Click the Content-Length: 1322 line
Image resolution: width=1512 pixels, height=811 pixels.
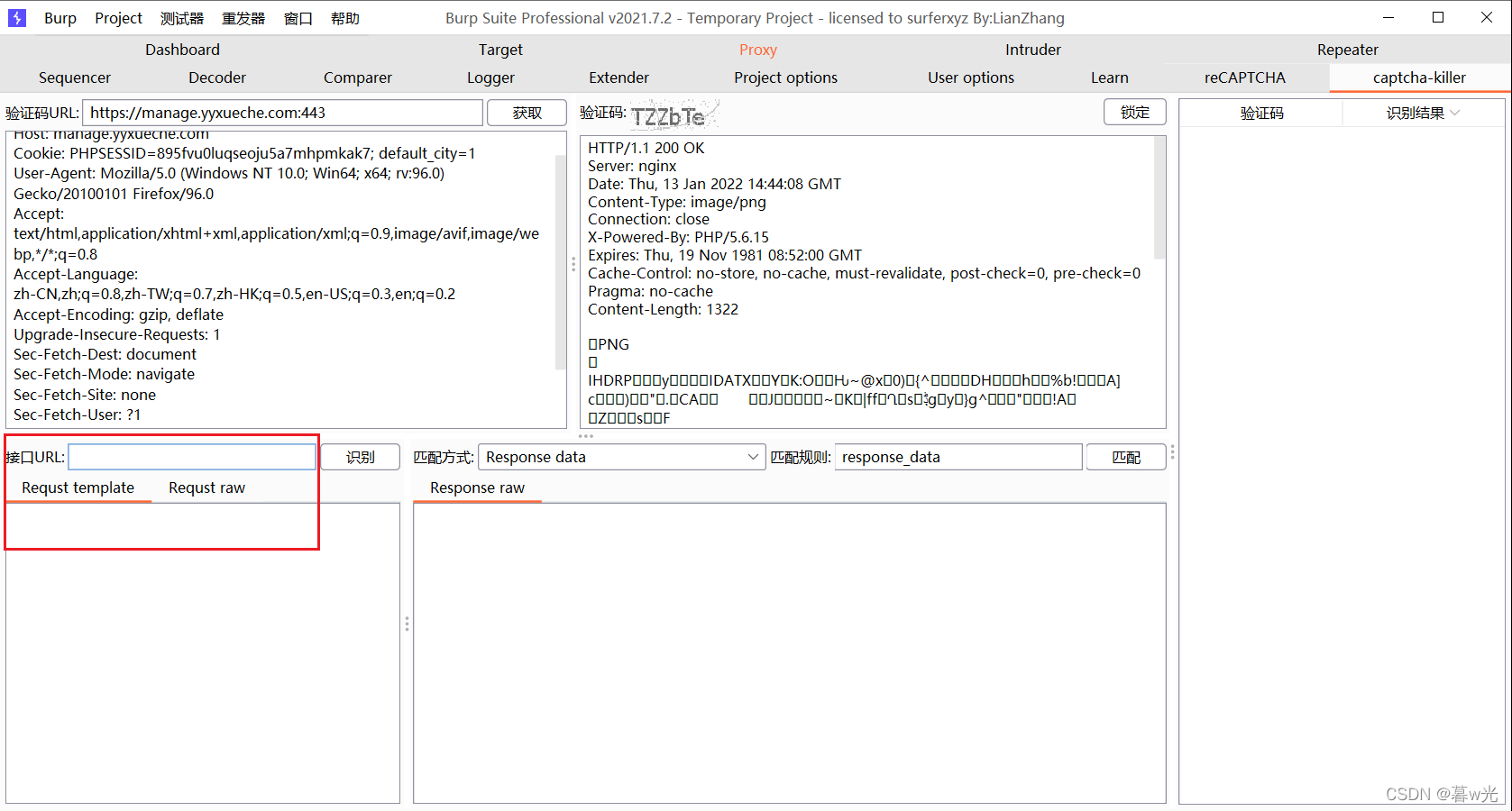pos(663,309)
